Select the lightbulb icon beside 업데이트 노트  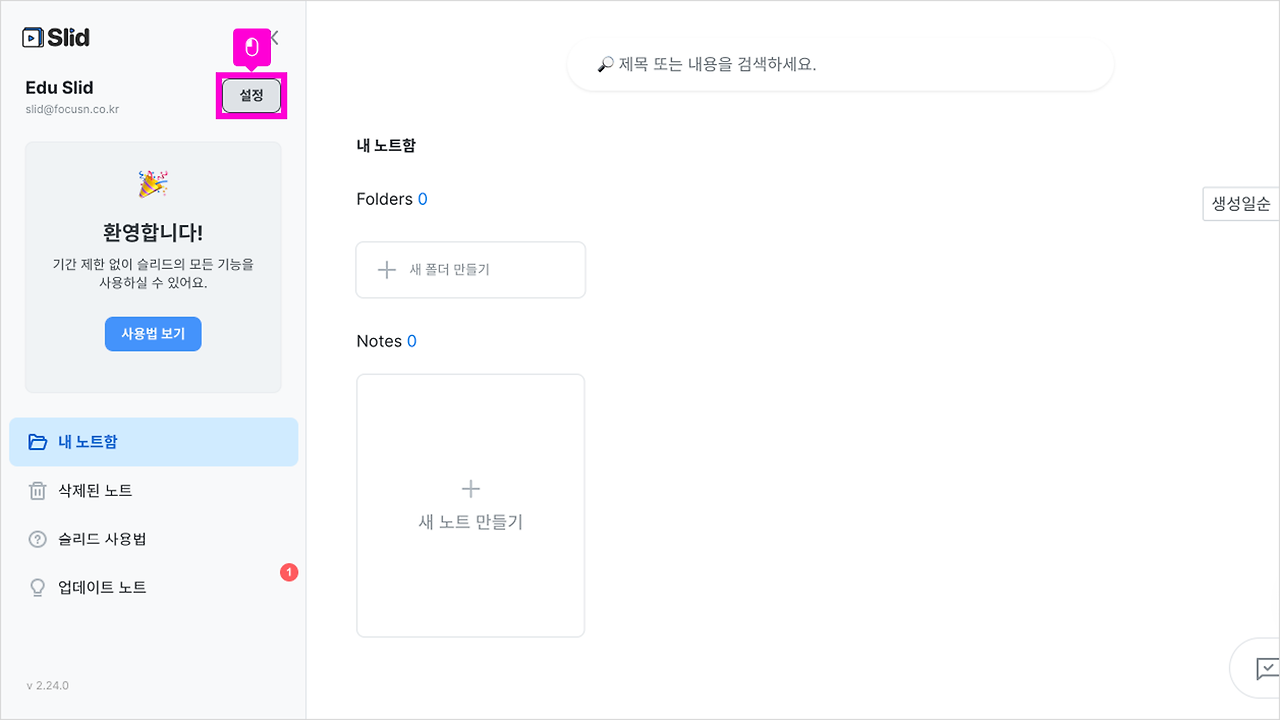[x=37, y=587]
